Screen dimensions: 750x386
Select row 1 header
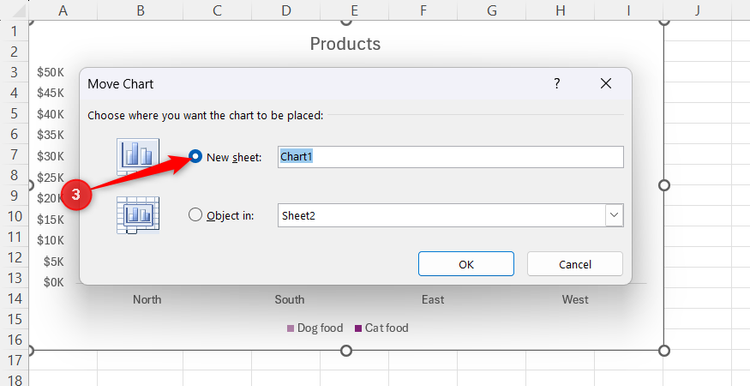(14, 31)
